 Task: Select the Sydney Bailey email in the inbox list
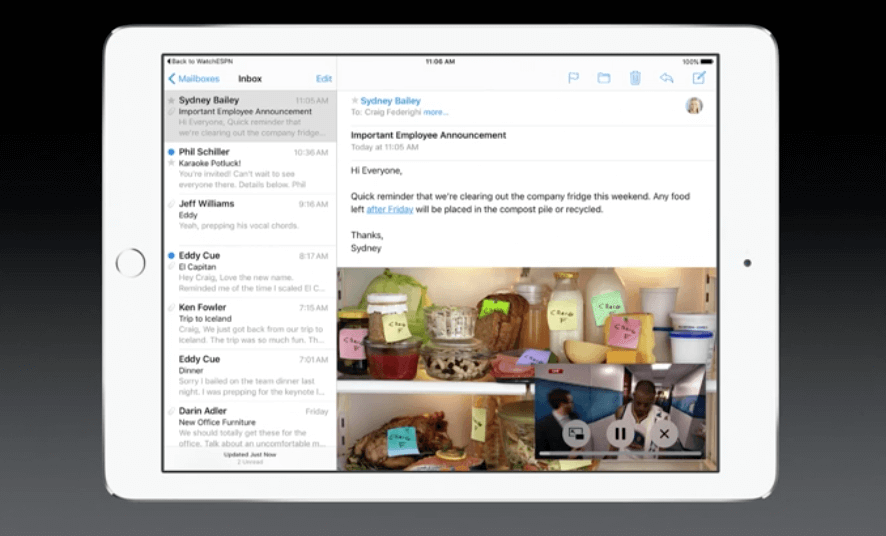[250, 116]
